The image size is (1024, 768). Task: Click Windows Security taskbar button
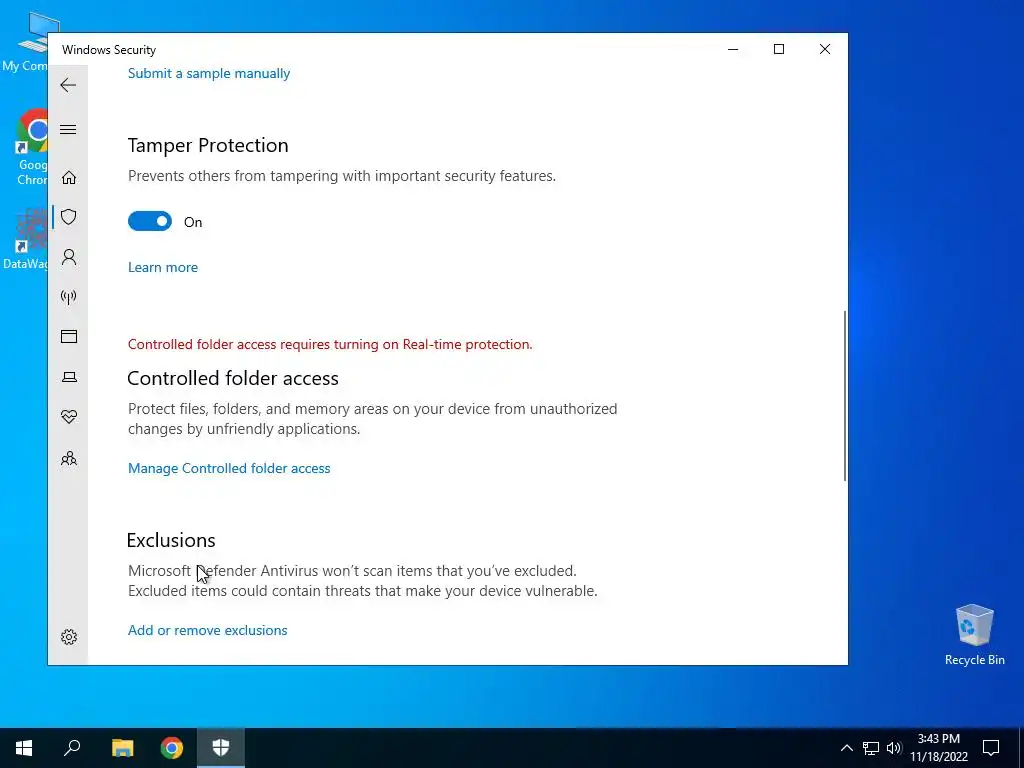click(221, 748)
